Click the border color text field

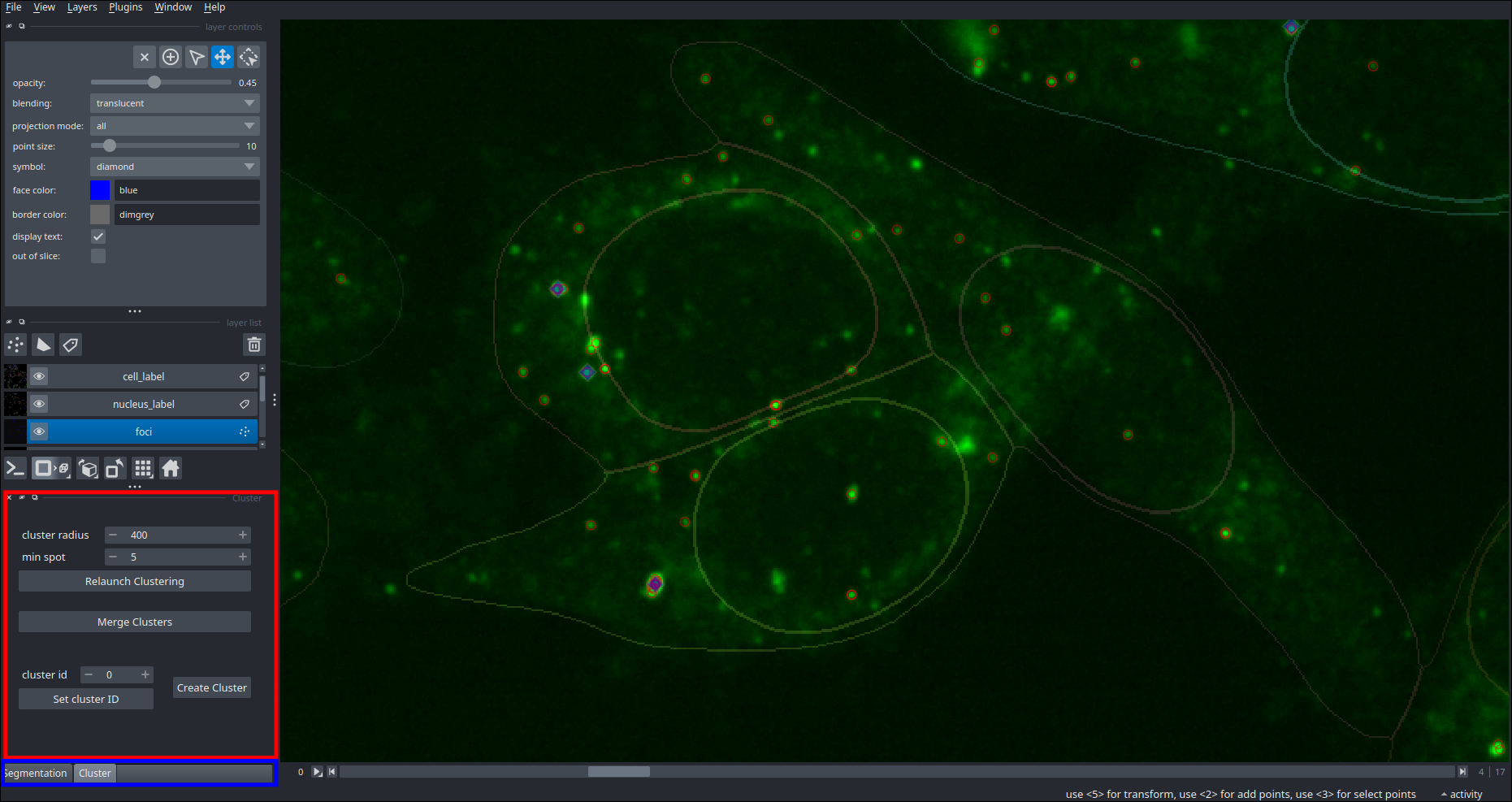coord(187,215)
